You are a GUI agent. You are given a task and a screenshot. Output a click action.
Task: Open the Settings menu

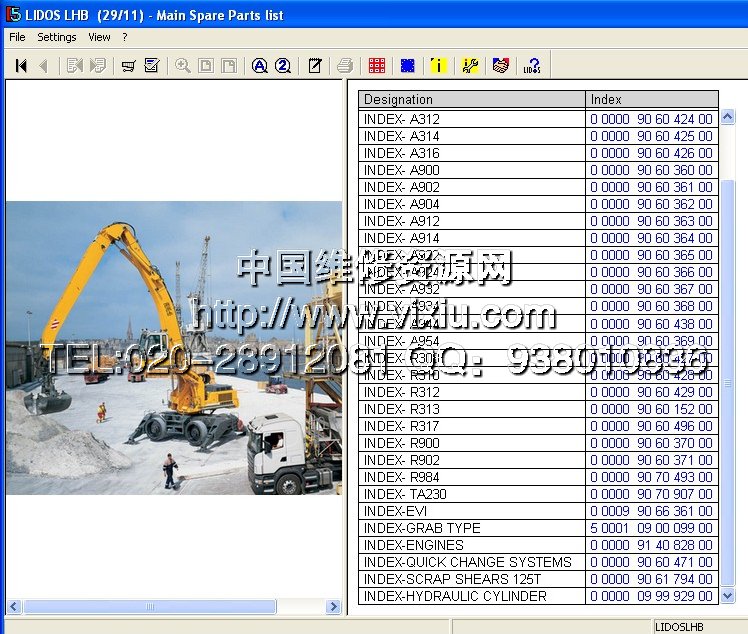tap(57, 37)
